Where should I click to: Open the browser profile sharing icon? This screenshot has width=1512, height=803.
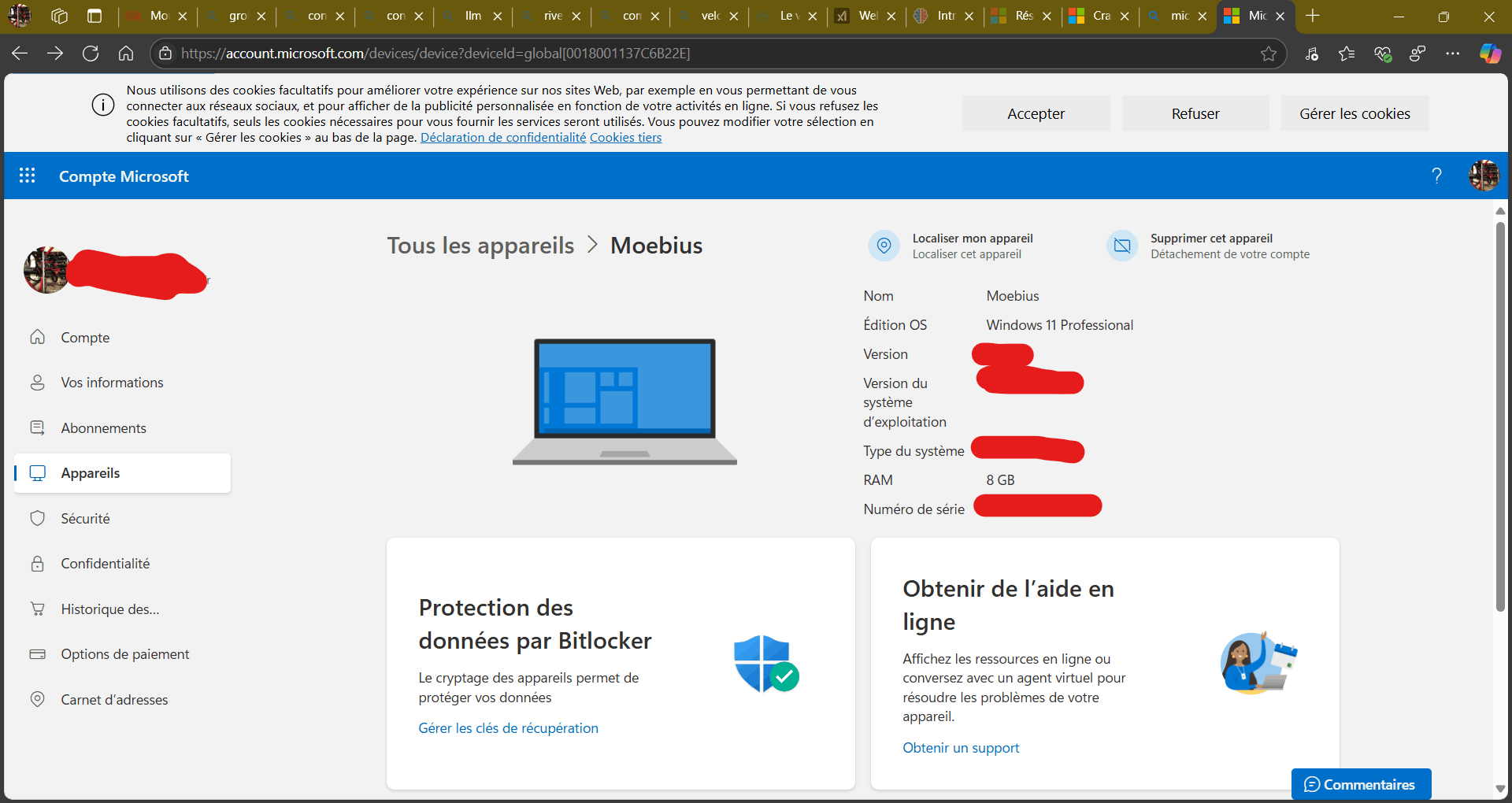(1417, 54)
